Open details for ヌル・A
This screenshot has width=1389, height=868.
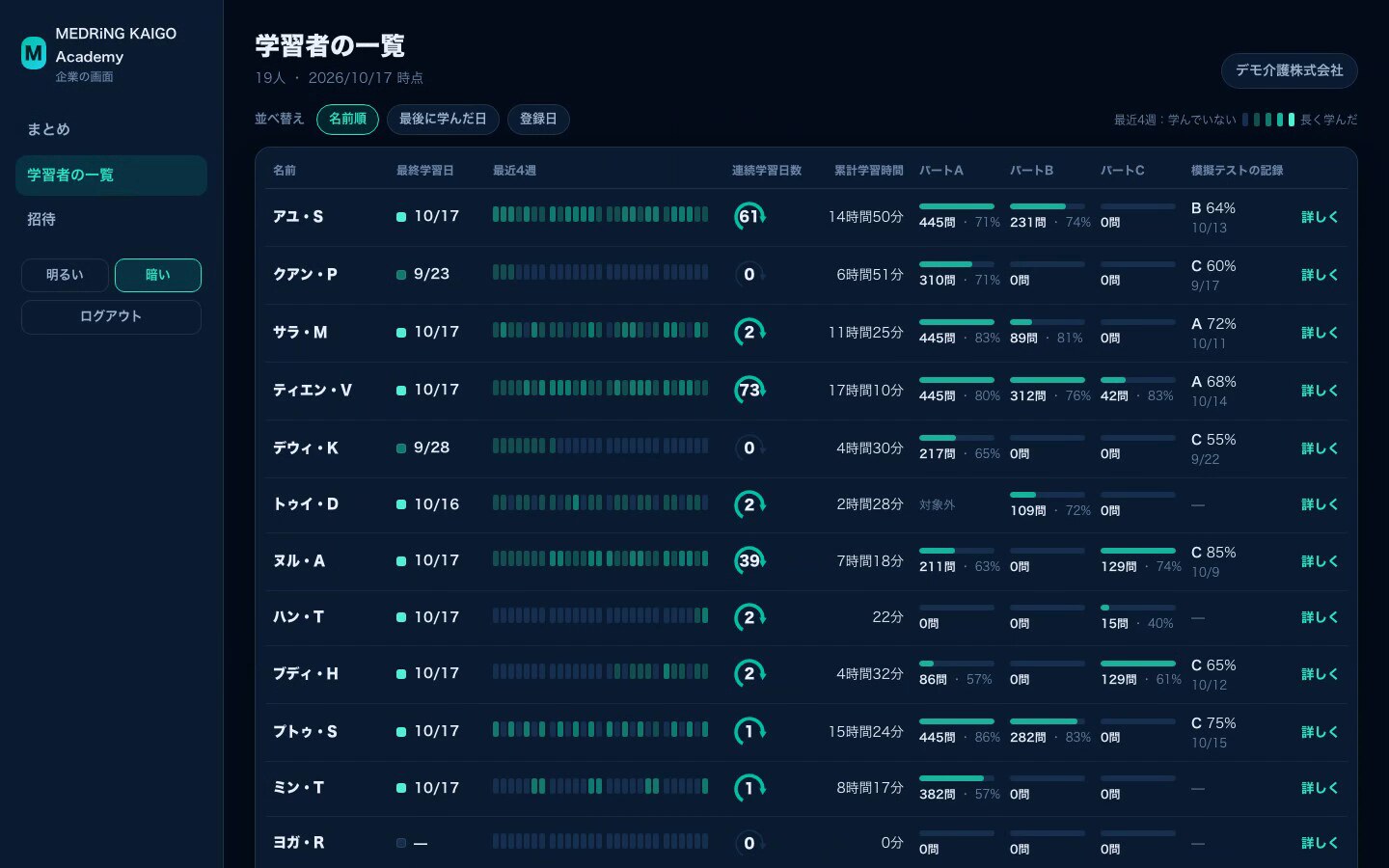[x=1319, y=561]
